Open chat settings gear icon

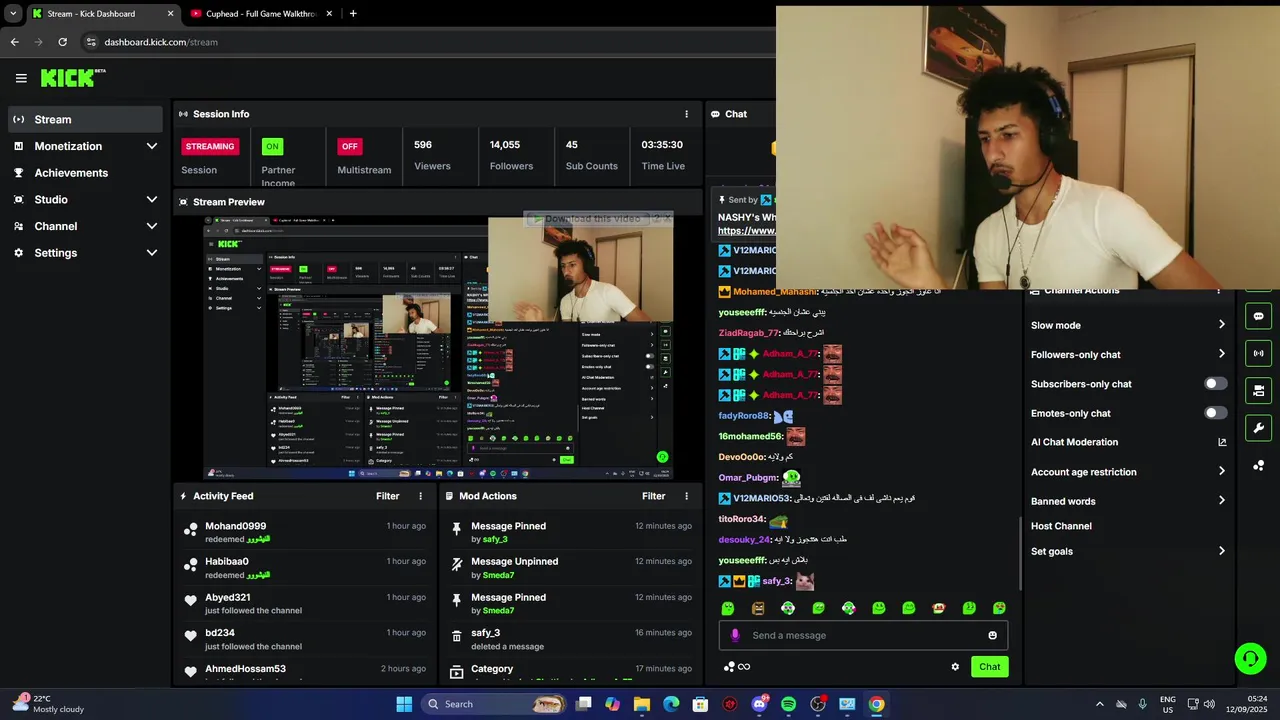[x=955, y=667]
